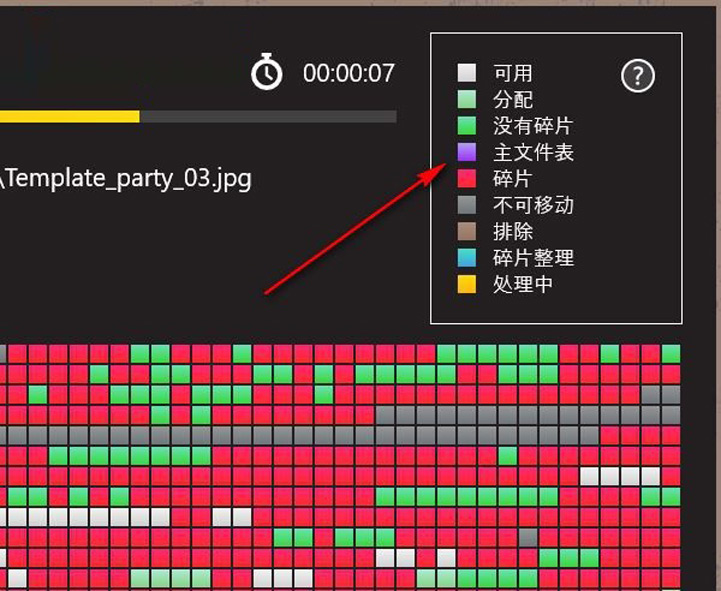Click the gray 不可移动 legend swatch
Screen dimensions: 721x591
467,205
